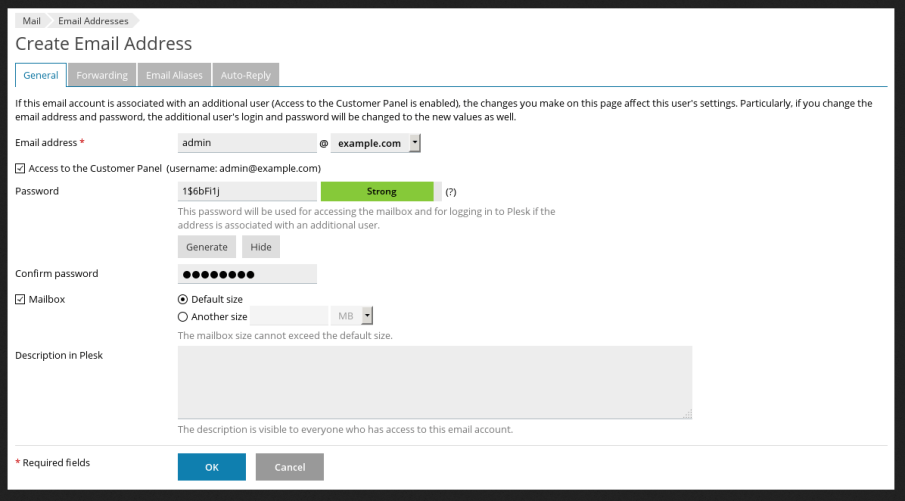Switch to the Forwarding tab
This screenshot has height=501, width=905.
(102, 75)
